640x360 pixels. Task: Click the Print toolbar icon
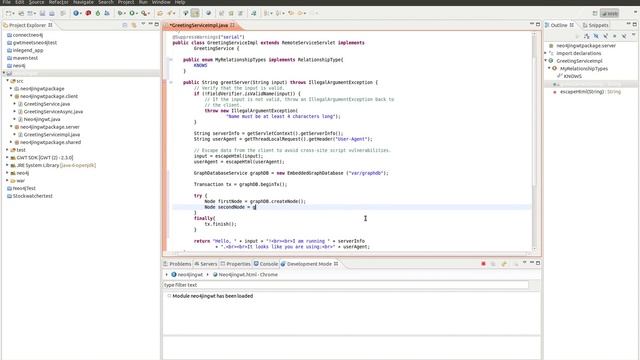point(62,13)
